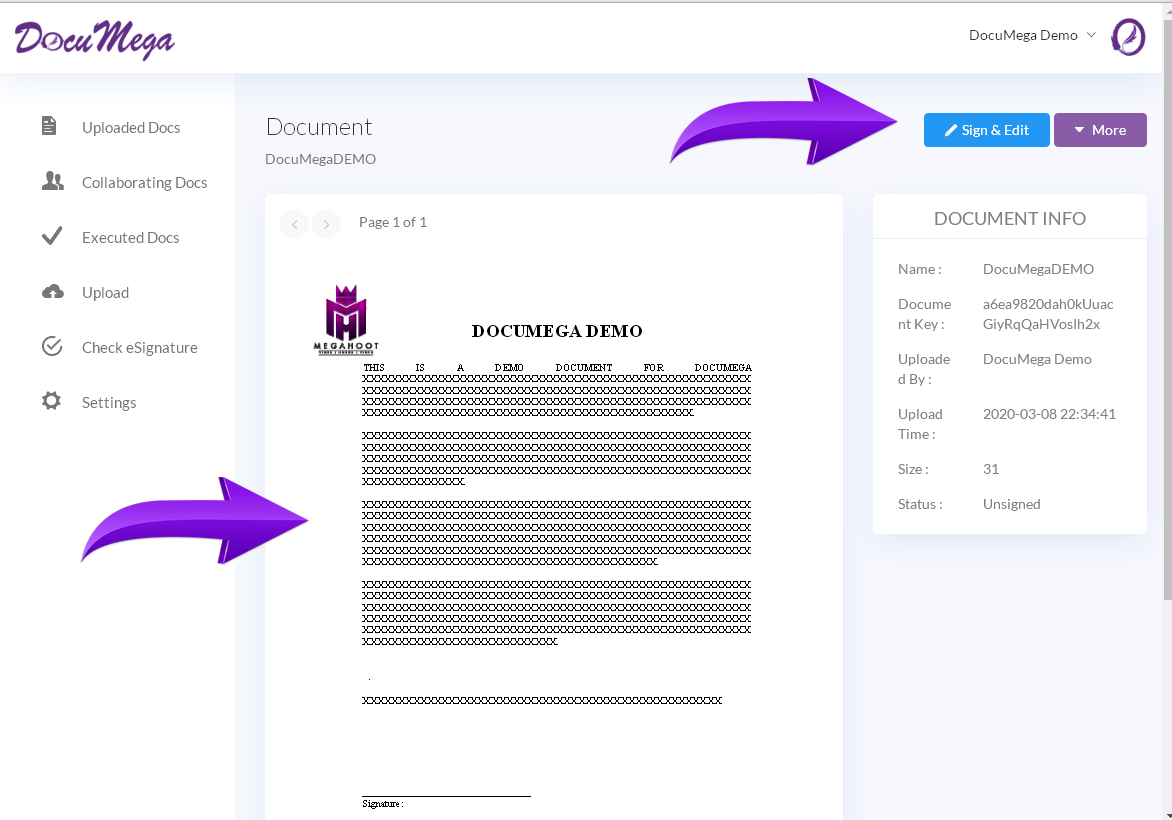Go to the Upload page

[105, 292]
